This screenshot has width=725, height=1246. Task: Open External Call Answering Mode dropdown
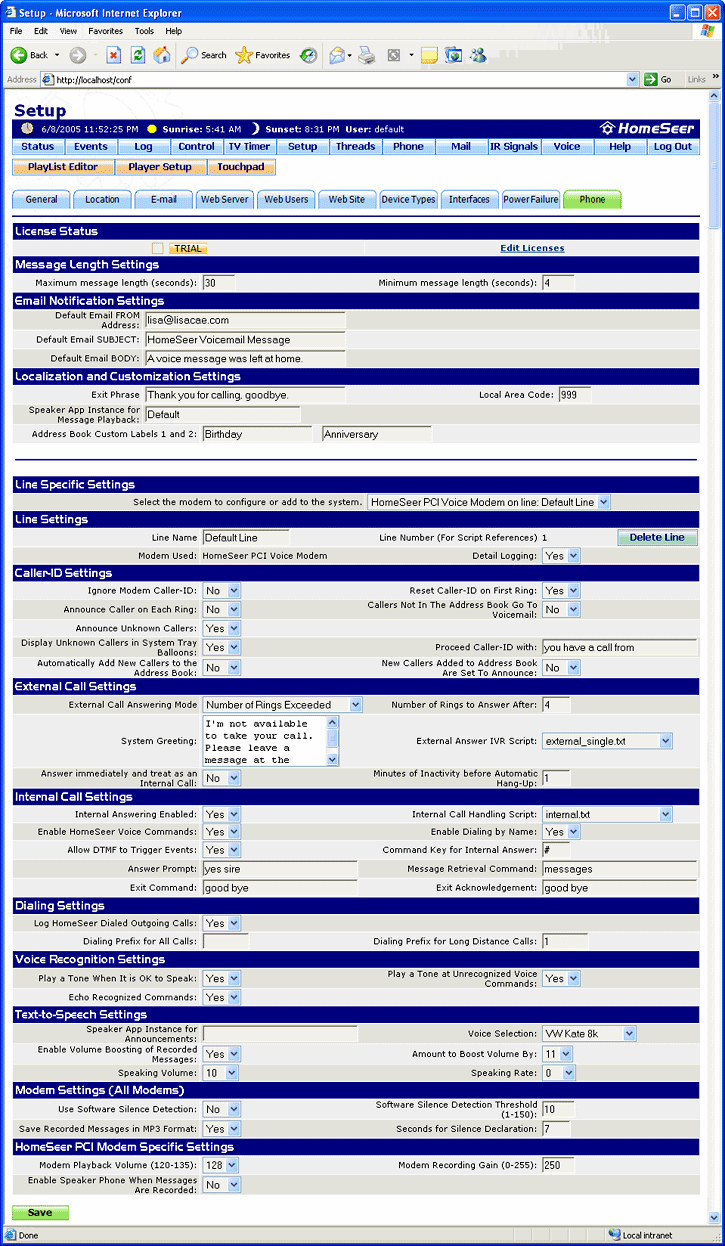tap(282, 705)
